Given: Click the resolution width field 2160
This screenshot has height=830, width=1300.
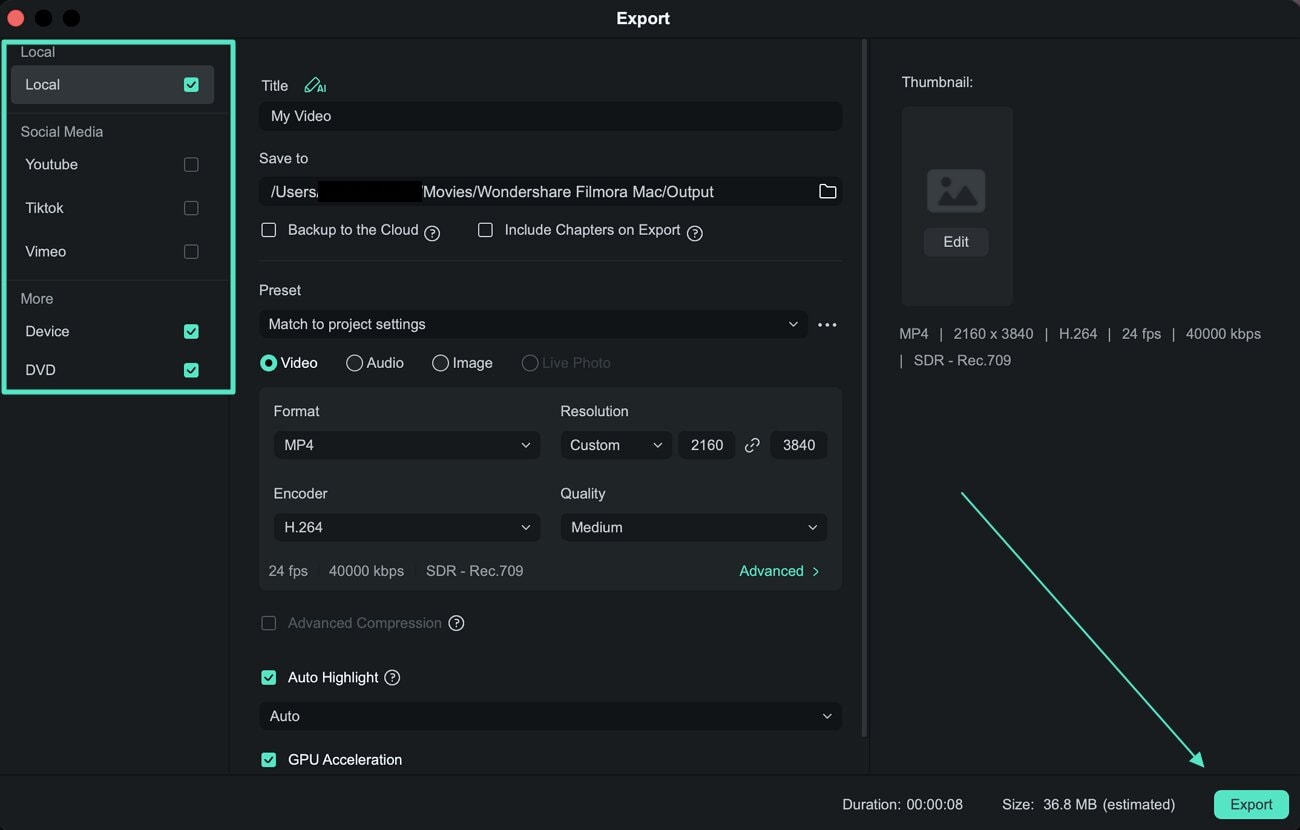Looking at the screenshot, I should 707,445.
